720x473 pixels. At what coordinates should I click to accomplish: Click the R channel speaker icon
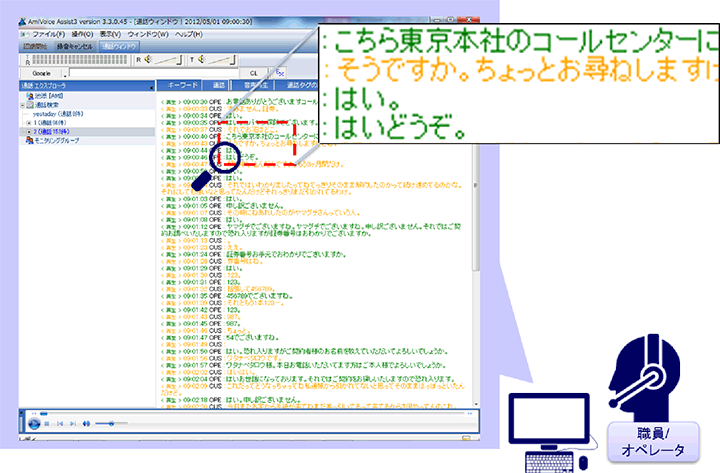pyautogui.click(x=146, y=59)
